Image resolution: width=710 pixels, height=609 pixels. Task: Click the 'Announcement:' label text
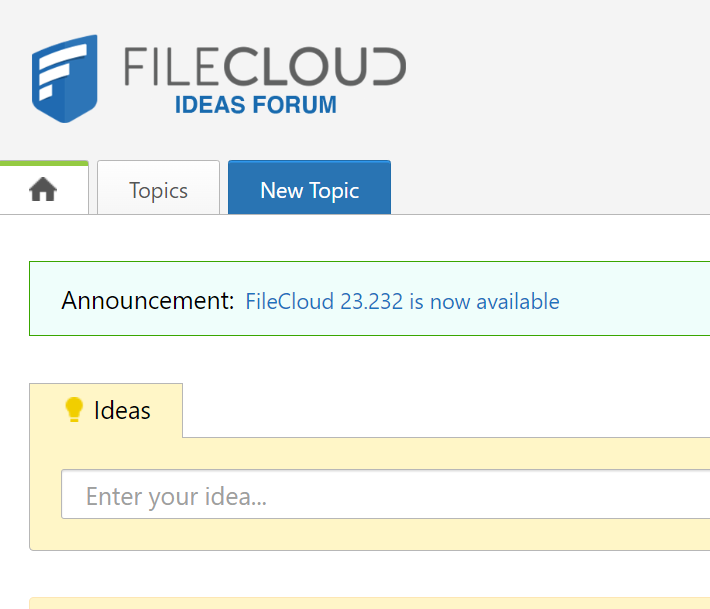[x=148, y=301]
